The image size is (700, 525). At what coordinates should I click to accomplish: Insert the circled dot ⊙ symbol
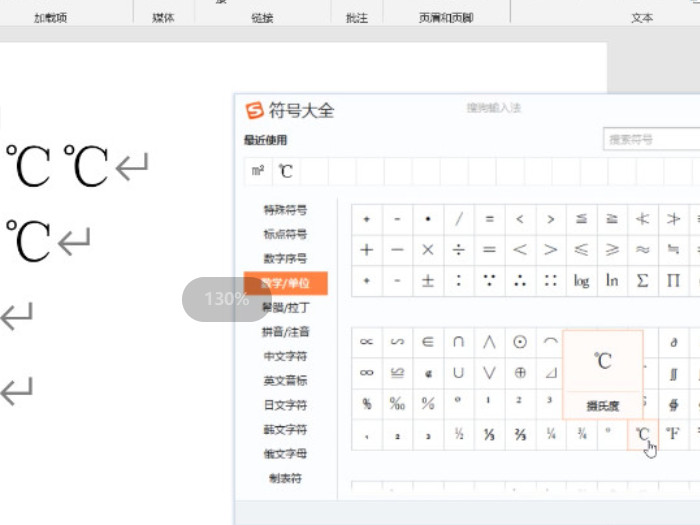coord(520,342)
